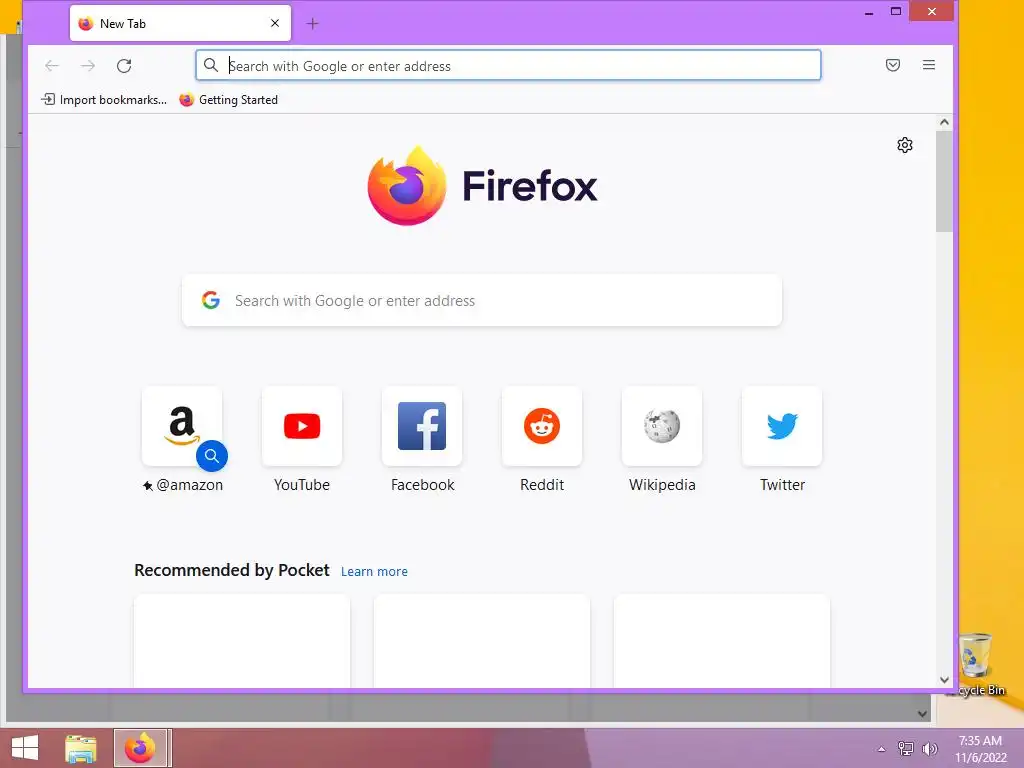
Task: Click the page scrollbar up arrow
Action: [944, 122]
